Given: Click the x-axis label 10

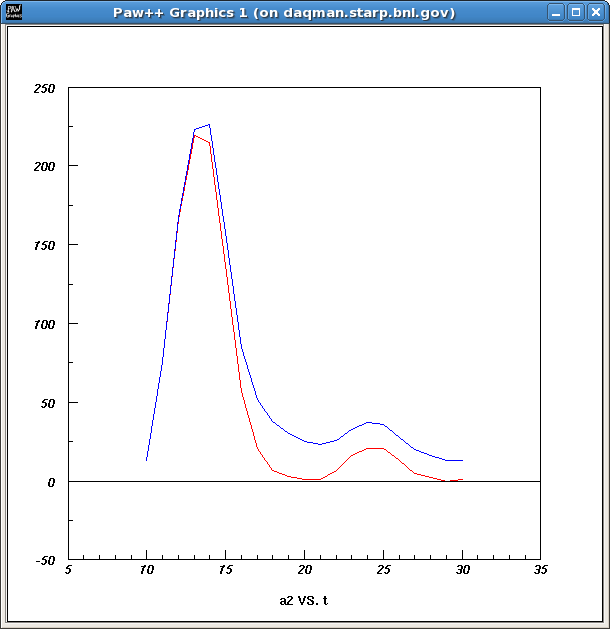Looking at the screenshot, I should coord(147,570).
